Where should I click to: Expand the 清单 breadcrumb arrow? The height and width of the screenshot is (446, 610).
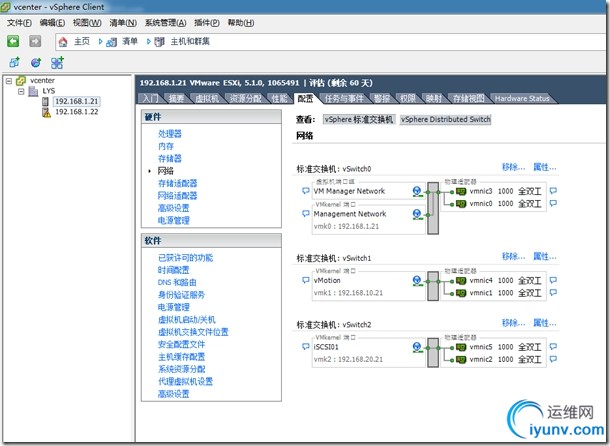click(149, 42)
